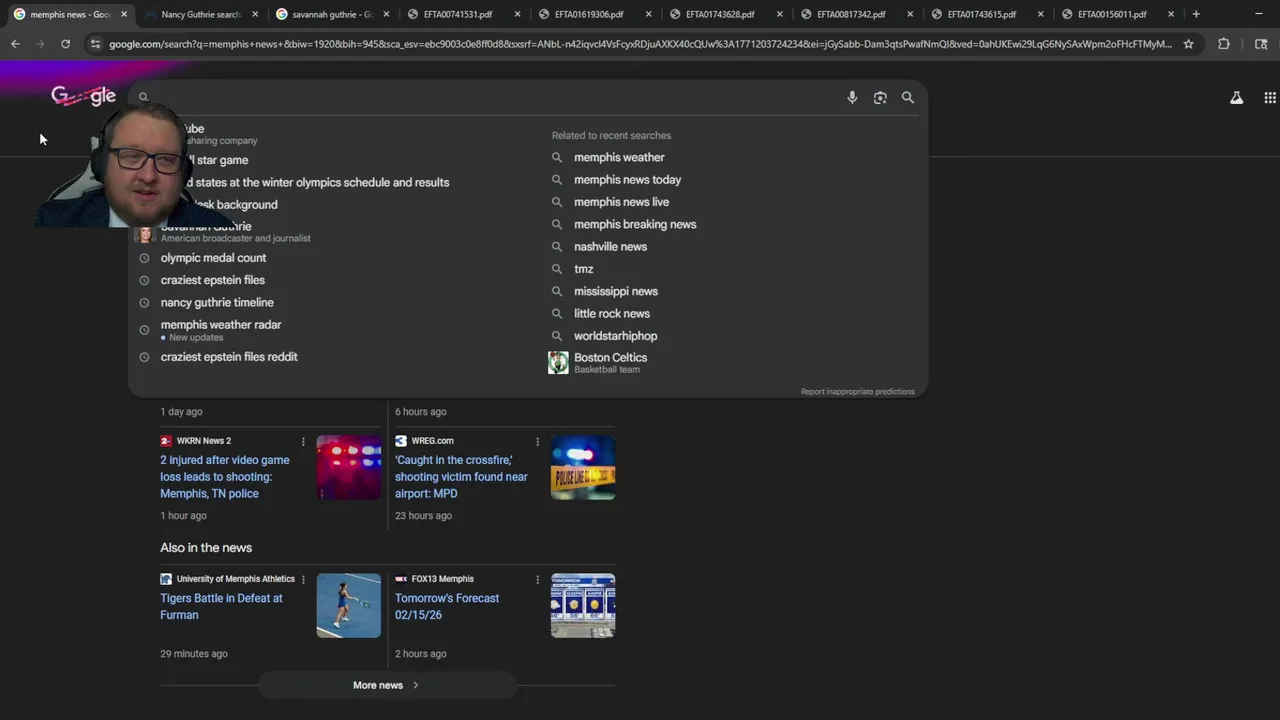1280x720 pixels.
Task: Open '2 injured after video game loss' article
Action: tap(225, 477)
